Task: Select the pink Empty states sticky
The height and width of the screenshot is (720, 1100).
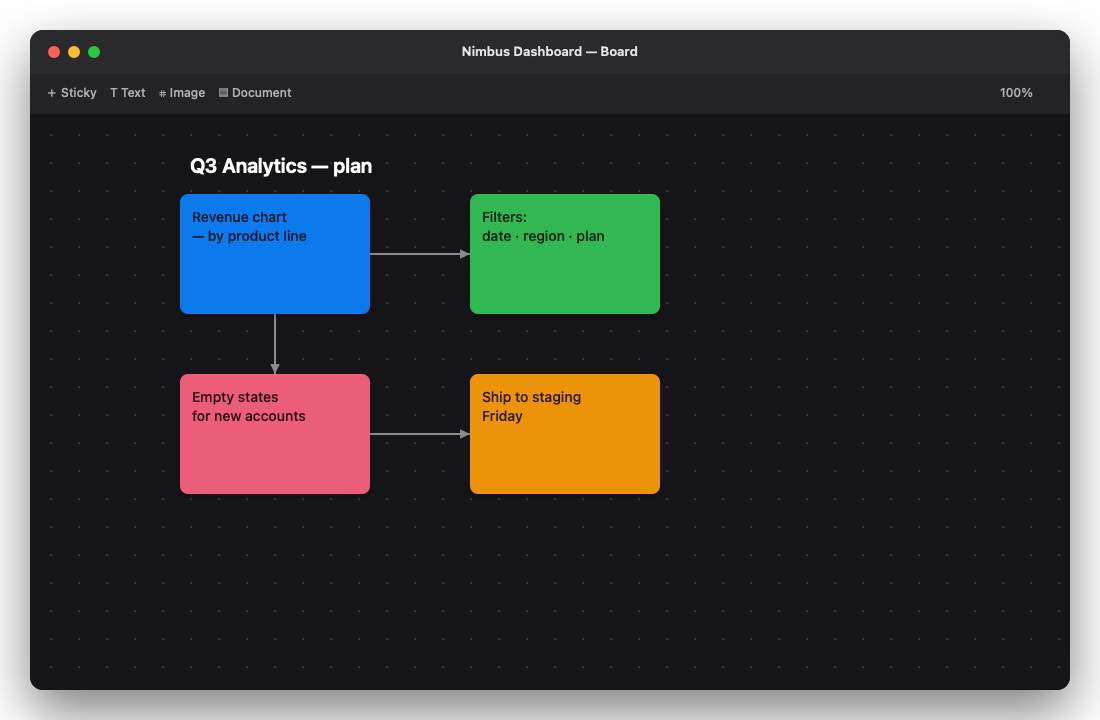Action: click(274, 434)
